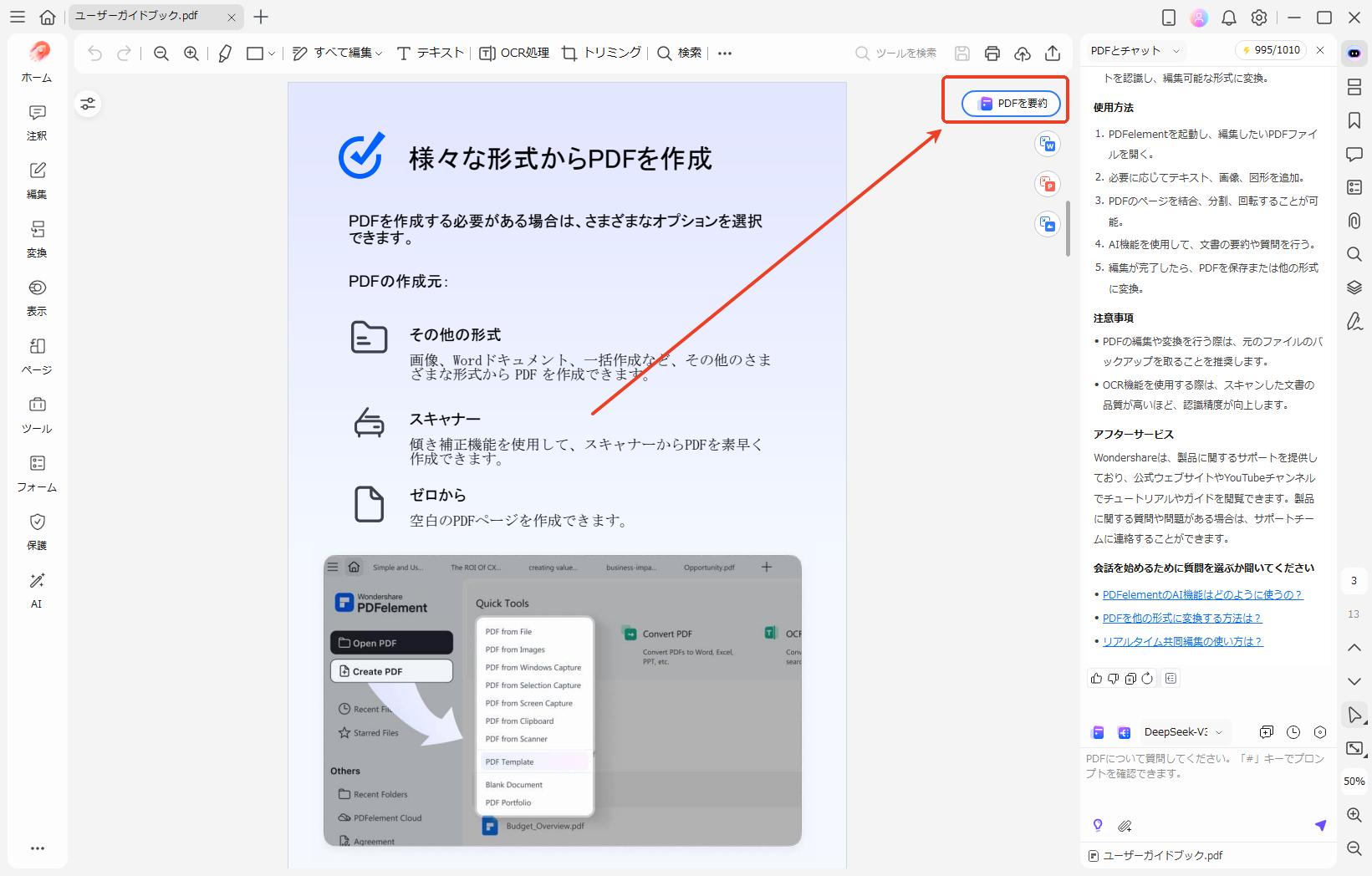Open the リアルタイム共同編集の使い方は？ link
Screen dimensions: 1372x876
coord(1183,641)
